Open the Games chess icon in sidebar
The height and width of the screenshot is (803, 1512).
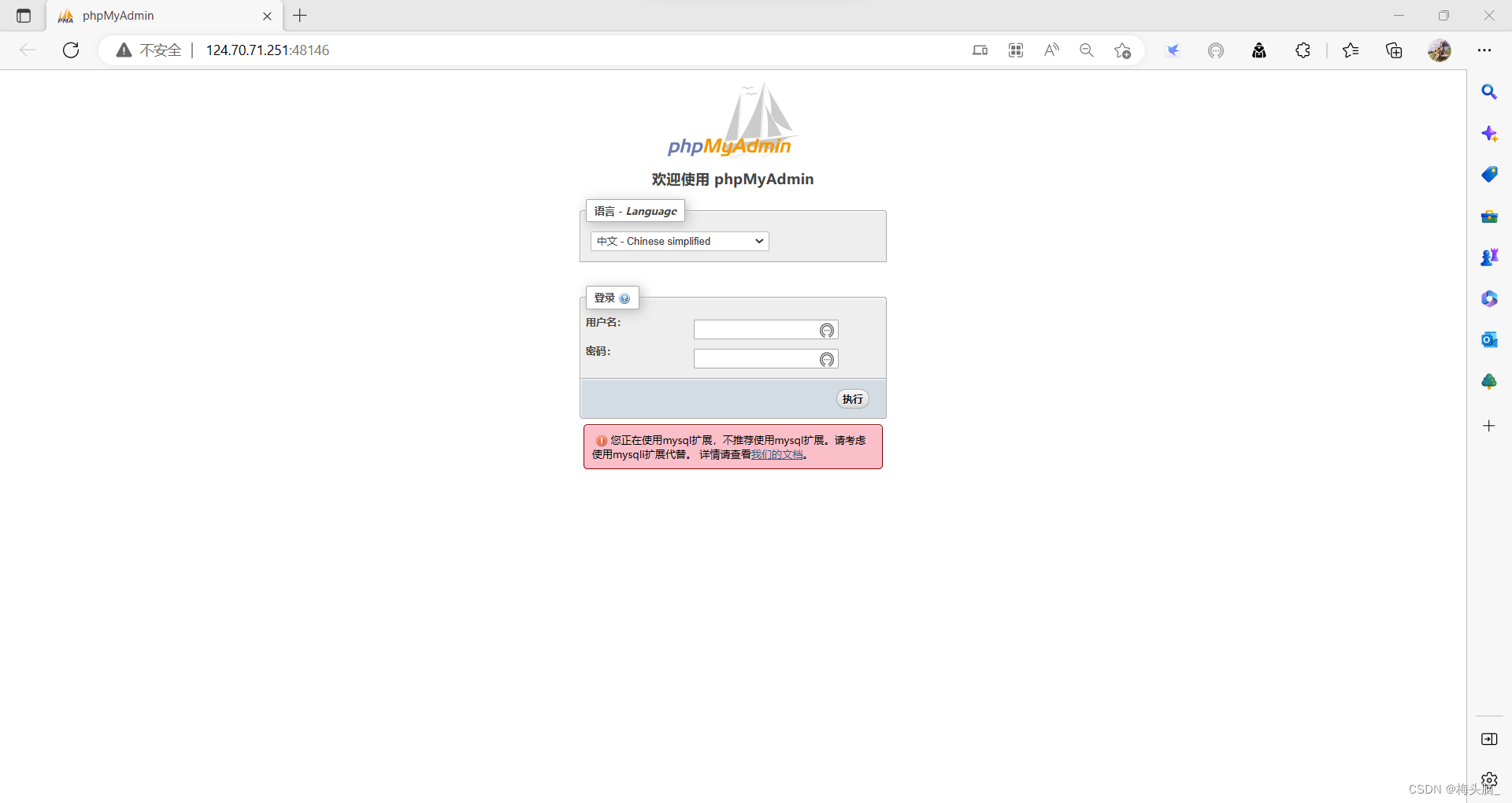[1489, 257]
